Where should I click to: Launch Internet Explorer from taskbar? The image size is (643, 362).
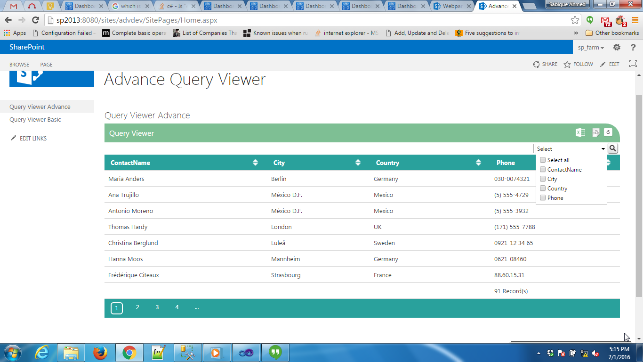pyautogui.click(x=42, y=353)
